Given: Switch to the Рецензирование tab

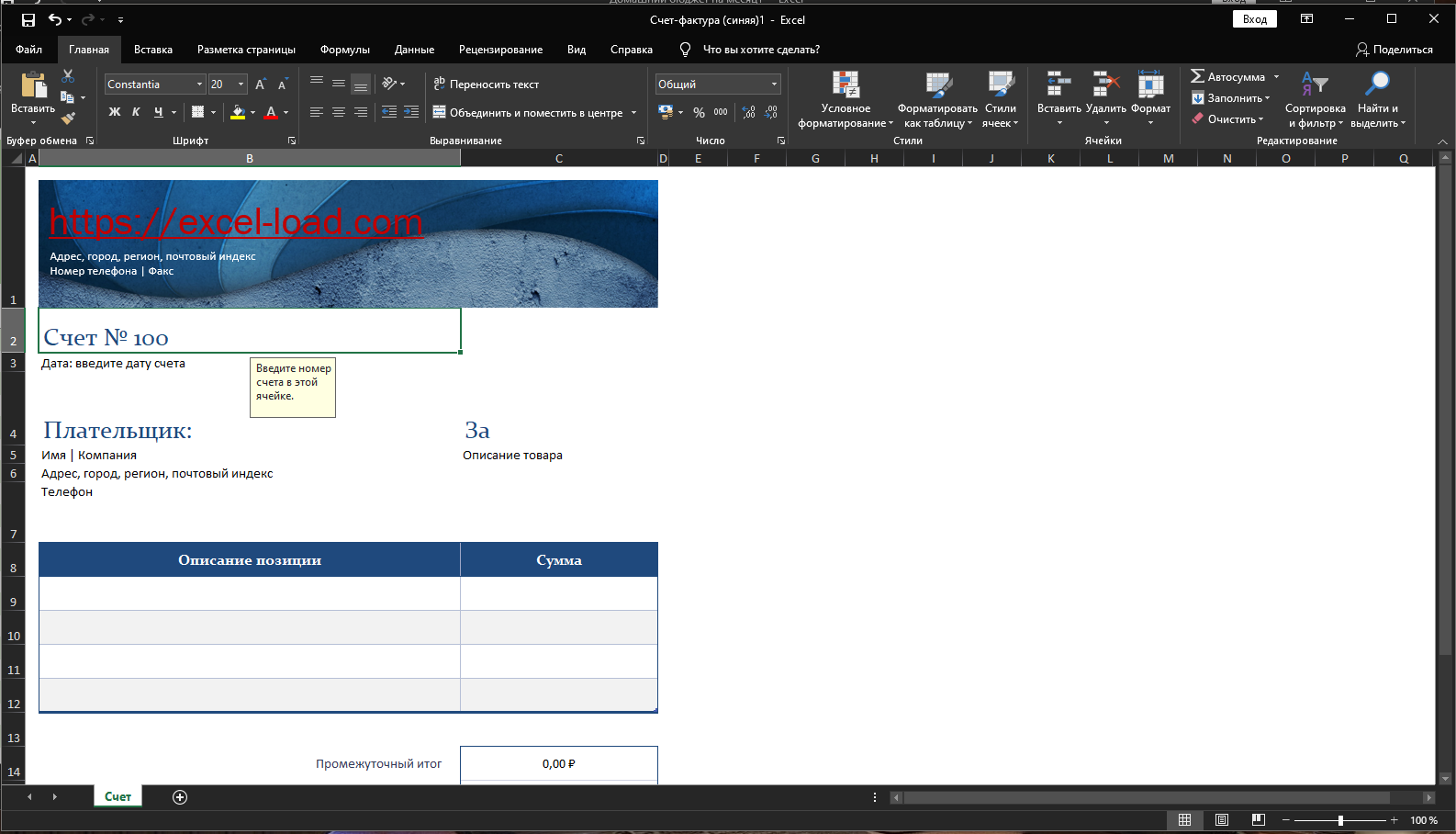Looking at the screenshot, I should [x=500, y=50].
